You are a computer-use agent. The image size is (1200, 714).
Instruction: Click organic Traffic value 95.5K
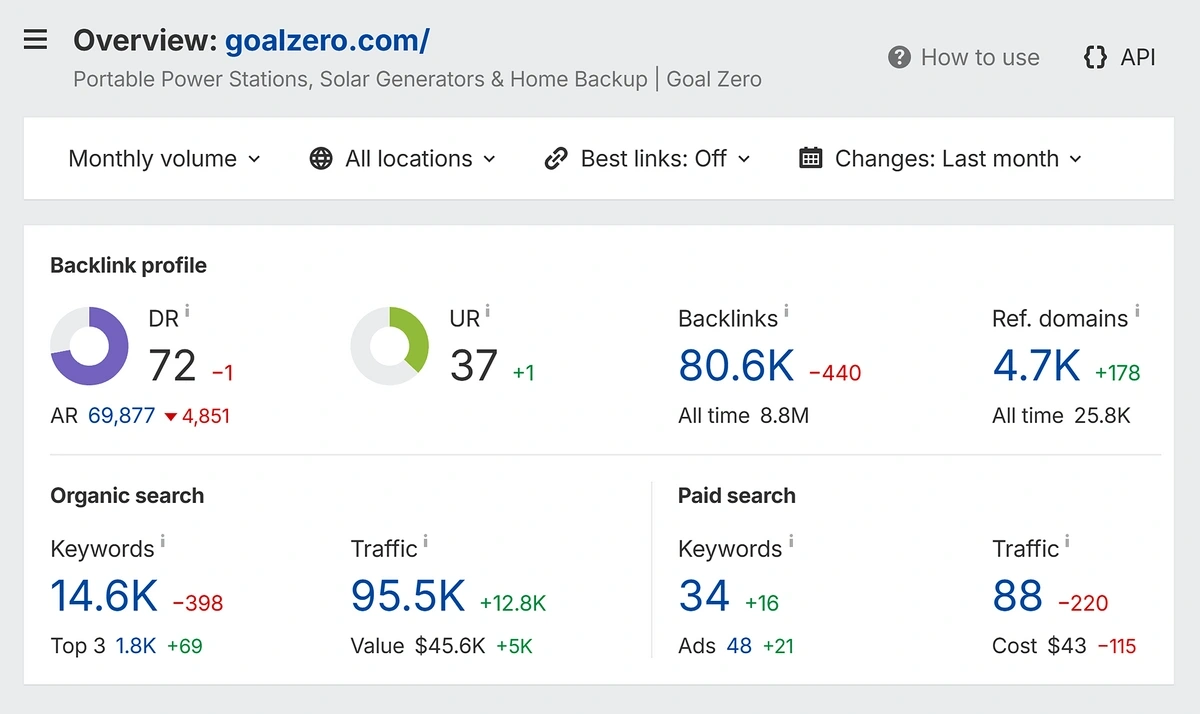click(x=408, y=596)
